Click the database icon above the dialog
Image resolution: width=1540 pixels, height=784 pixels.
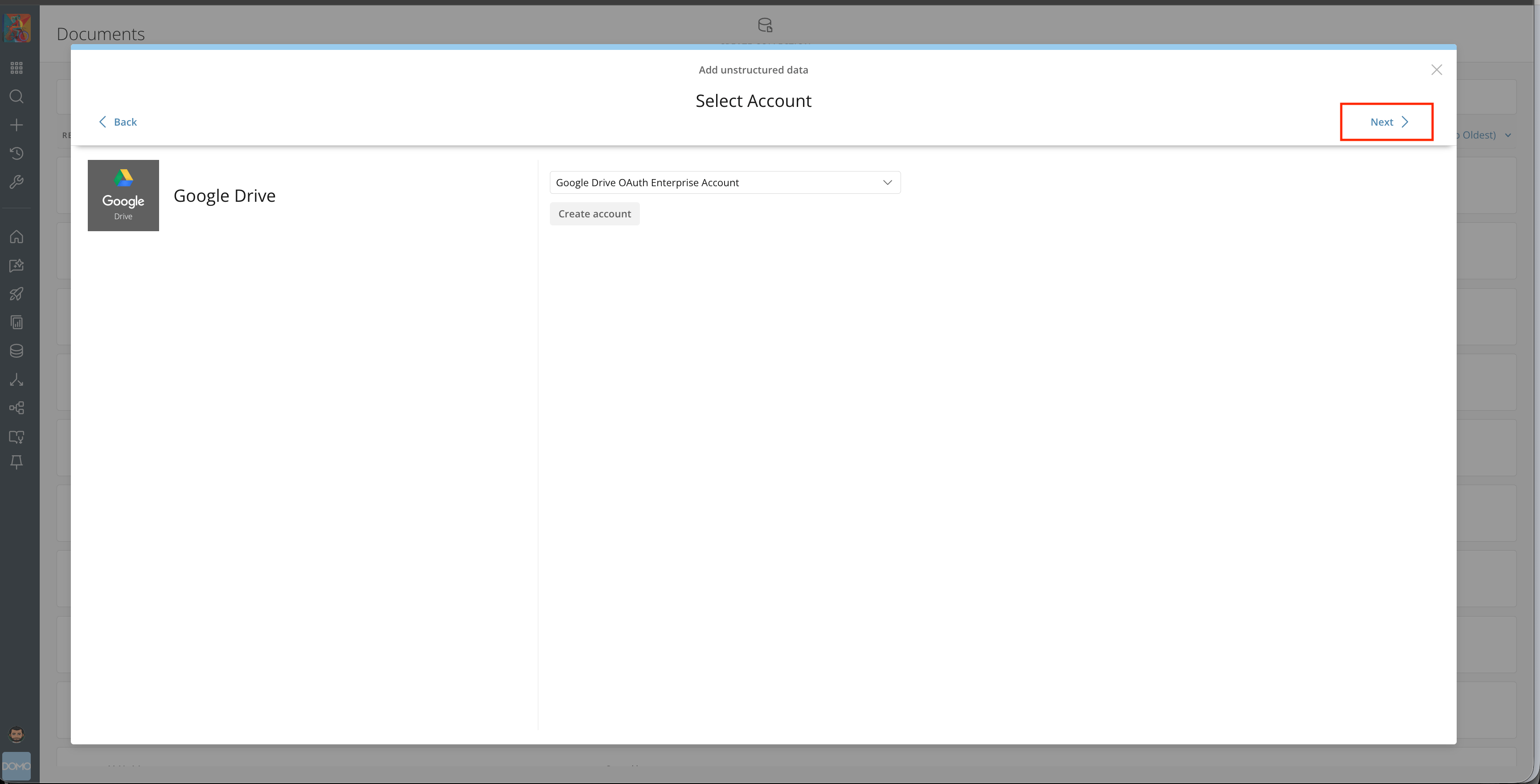click(765, 25)
